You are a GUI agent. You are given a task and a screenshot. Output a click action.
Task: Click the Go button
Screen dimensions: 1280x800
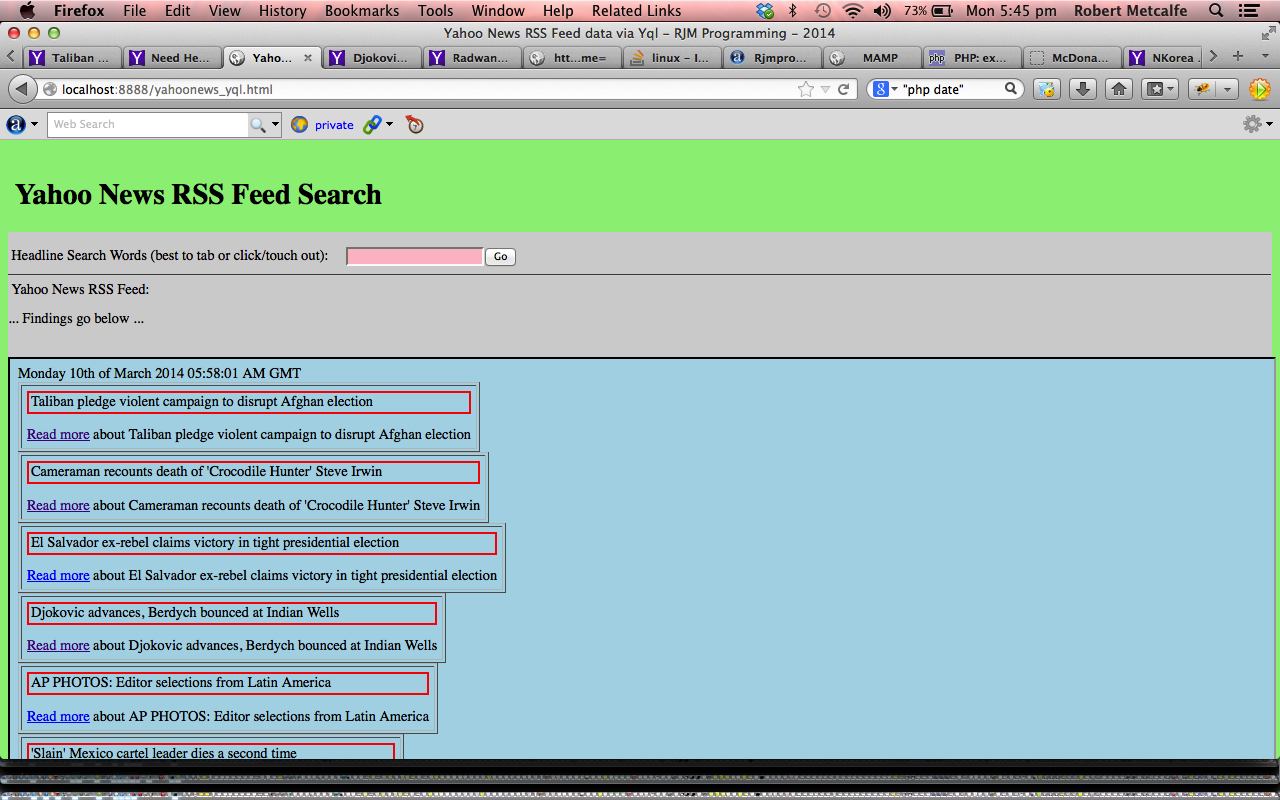point(500,257)
